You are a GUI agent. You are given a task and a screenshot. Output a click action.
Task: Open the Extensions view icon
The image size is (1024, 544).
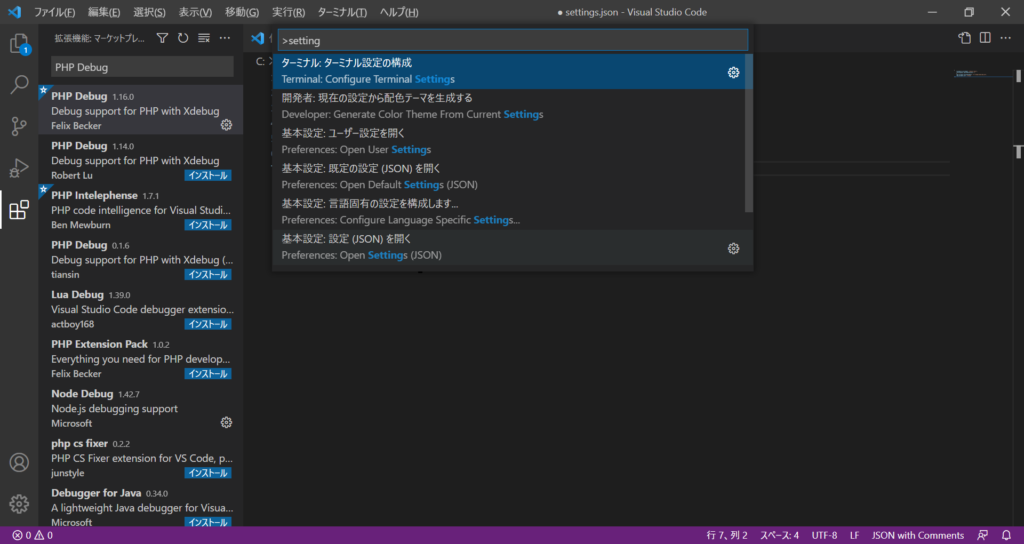click(19, 210)
